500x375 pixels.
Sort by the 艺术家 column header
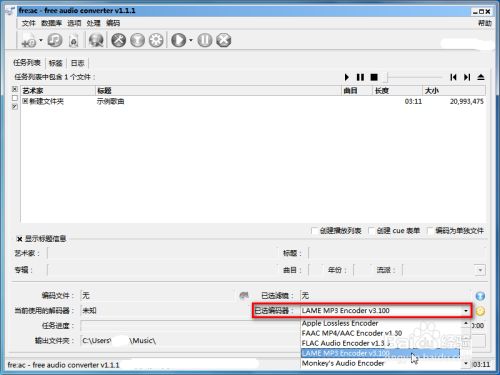click(58, 90)
